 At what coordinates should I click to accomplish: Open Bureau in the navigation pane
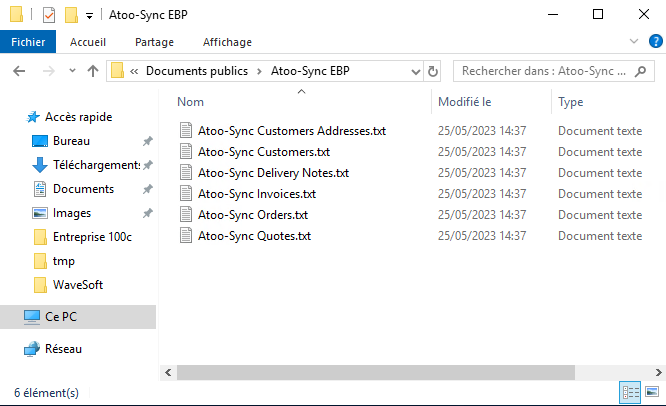click(x=71, y=141)
